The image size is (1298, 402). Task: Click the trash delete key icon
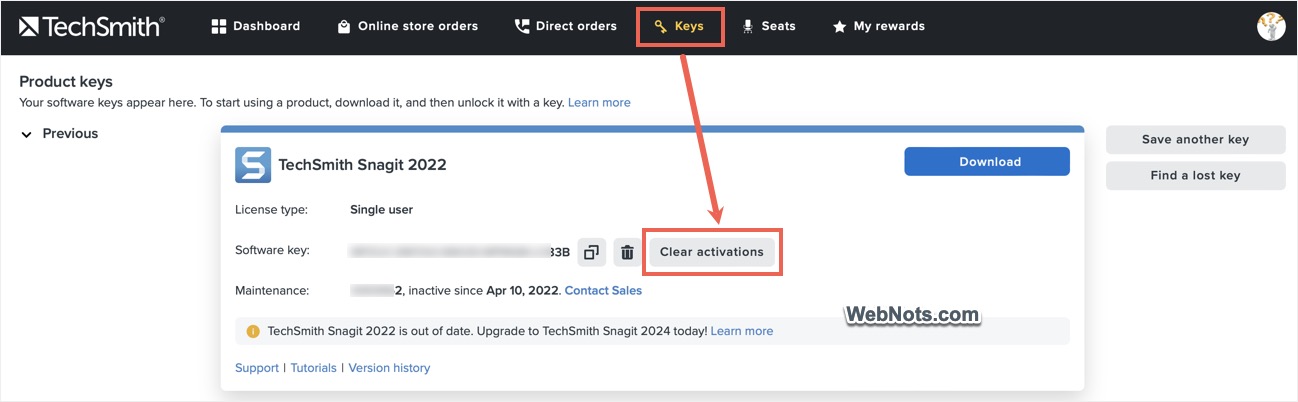627,252
